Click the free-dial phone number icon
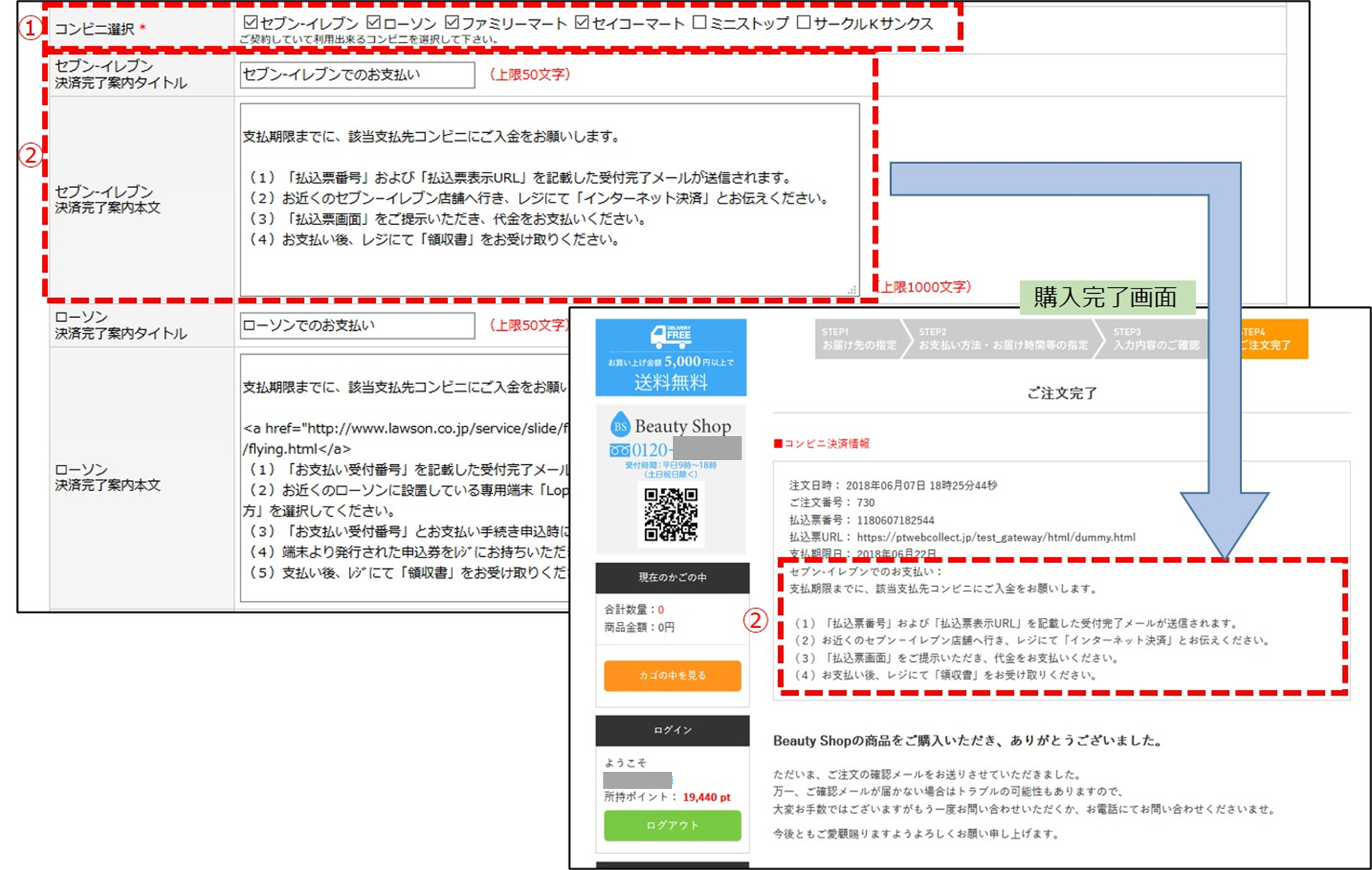 click(619, 450)
